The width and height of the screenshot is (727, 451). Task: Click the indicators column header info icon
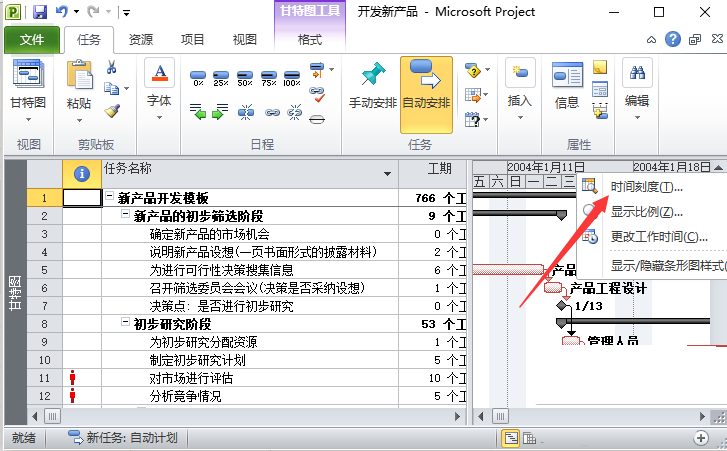(82, 174)
